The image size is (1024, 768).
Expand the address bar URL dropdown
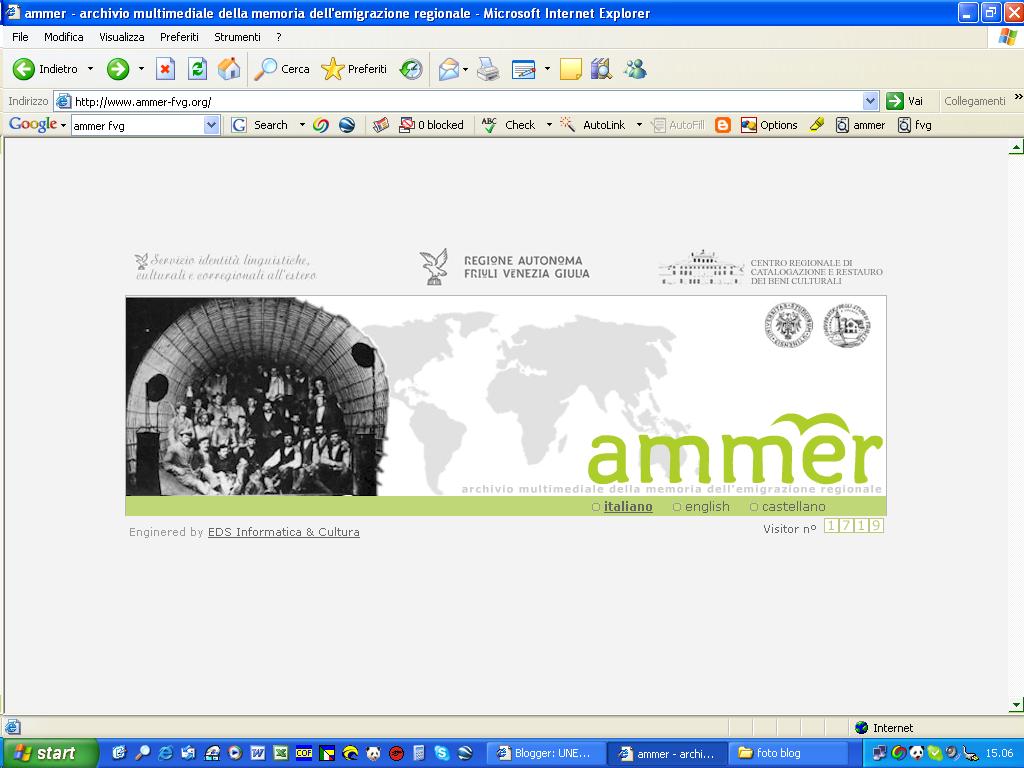[870, 101]
